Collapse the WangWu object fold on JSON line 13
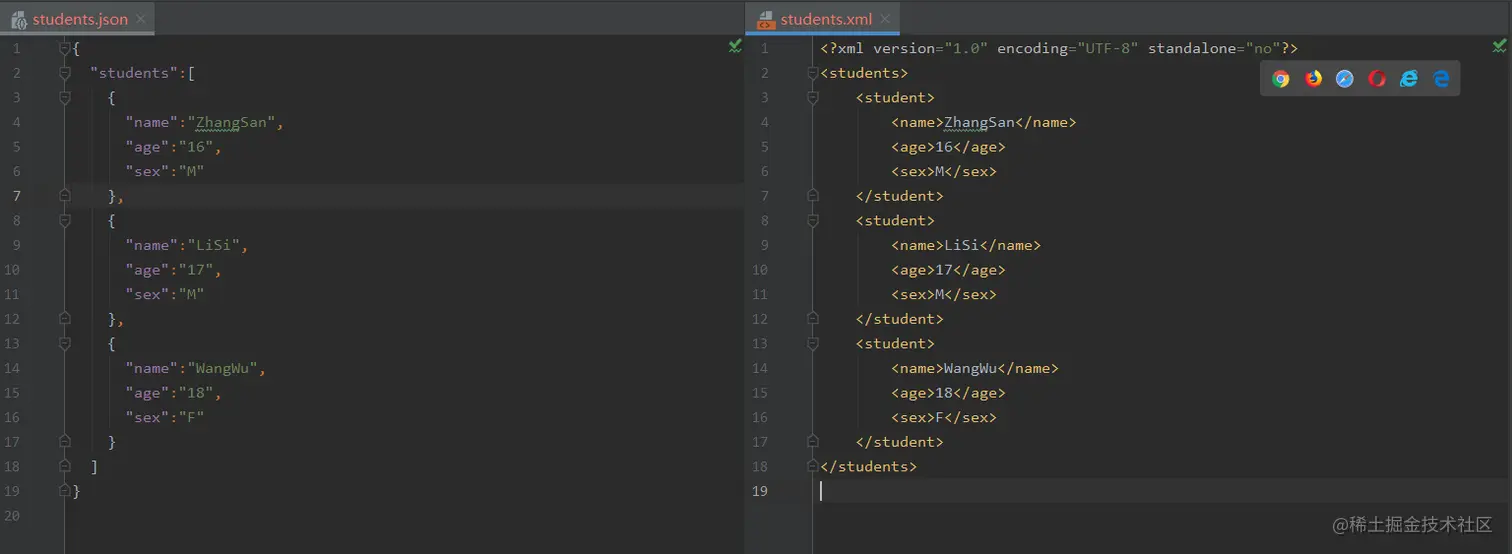Image resolution: width=1512 pixels, height=554 pixels. (65, 343)
